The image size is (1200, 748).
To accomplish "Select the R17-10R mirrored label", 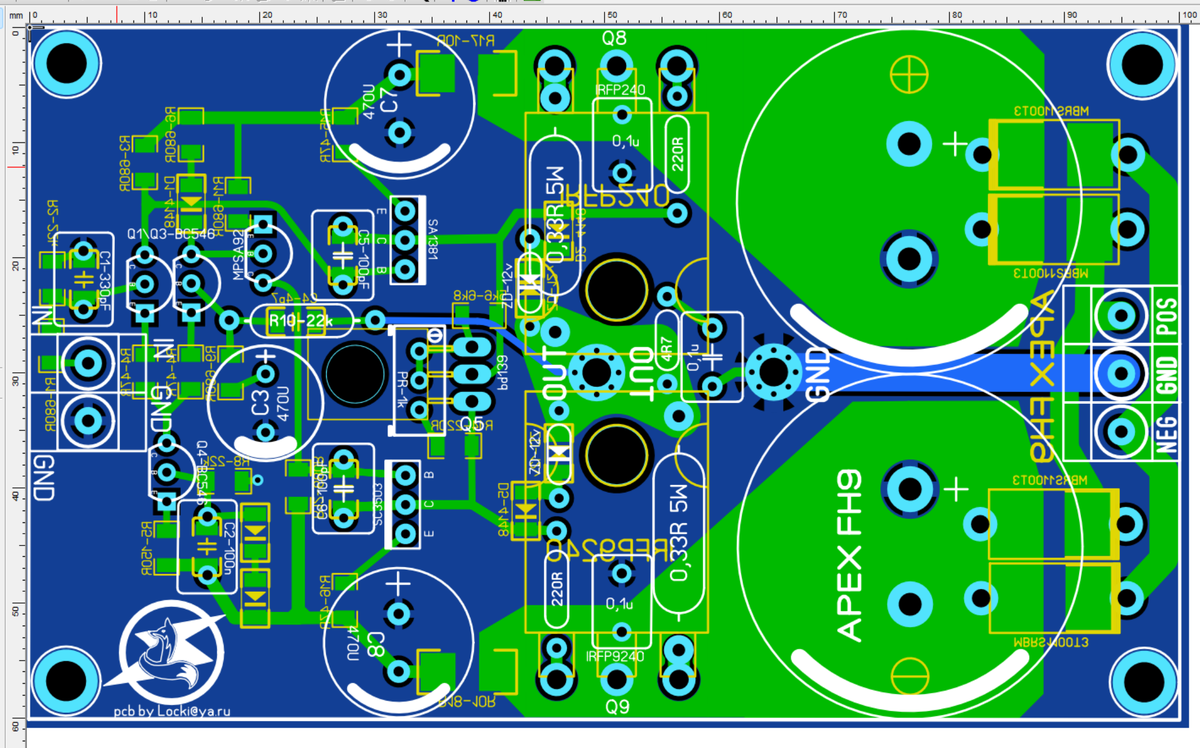I will [x=465, y=40].
